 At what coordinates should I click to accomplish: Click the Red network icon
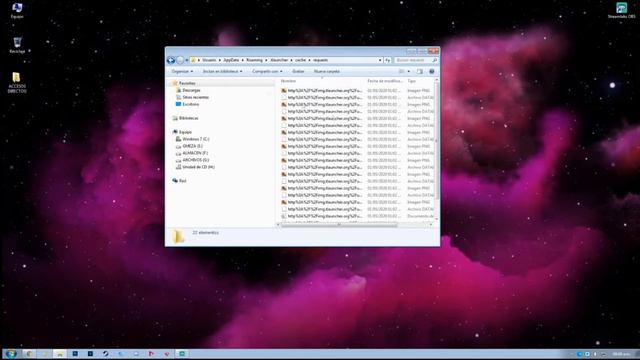click(x=175, y=180)
